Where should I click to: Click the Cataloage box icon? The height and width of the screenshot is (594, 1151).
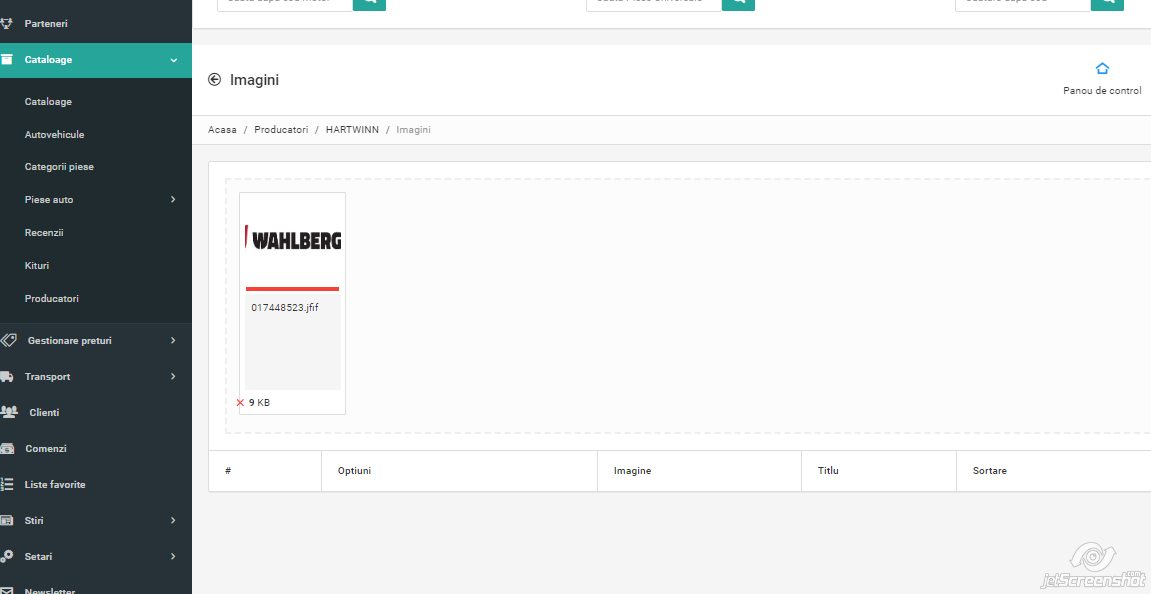[x=7, y=59]
